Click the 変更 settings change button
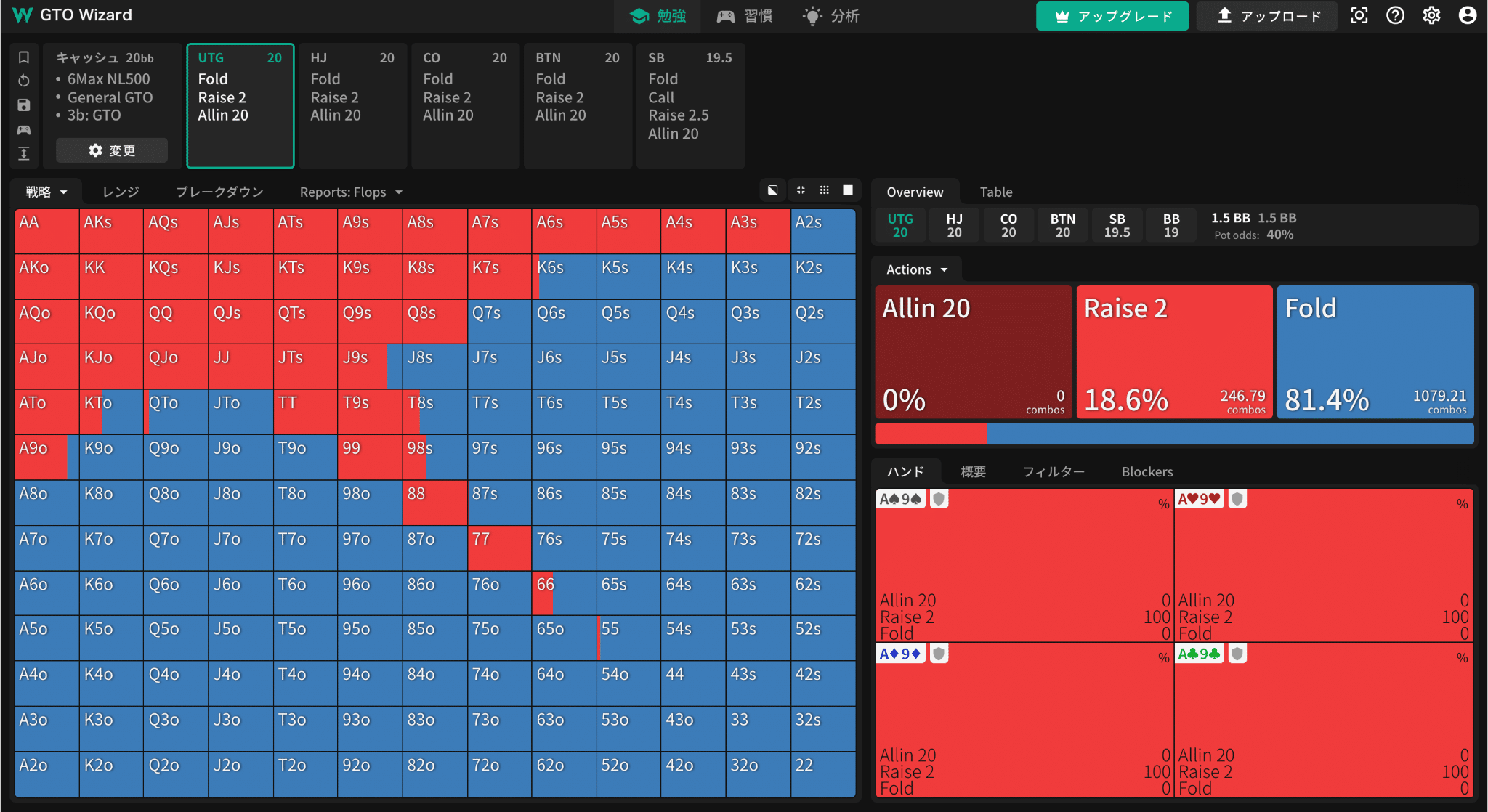This screenshot has width=1488, height=812. click(112, 150)
